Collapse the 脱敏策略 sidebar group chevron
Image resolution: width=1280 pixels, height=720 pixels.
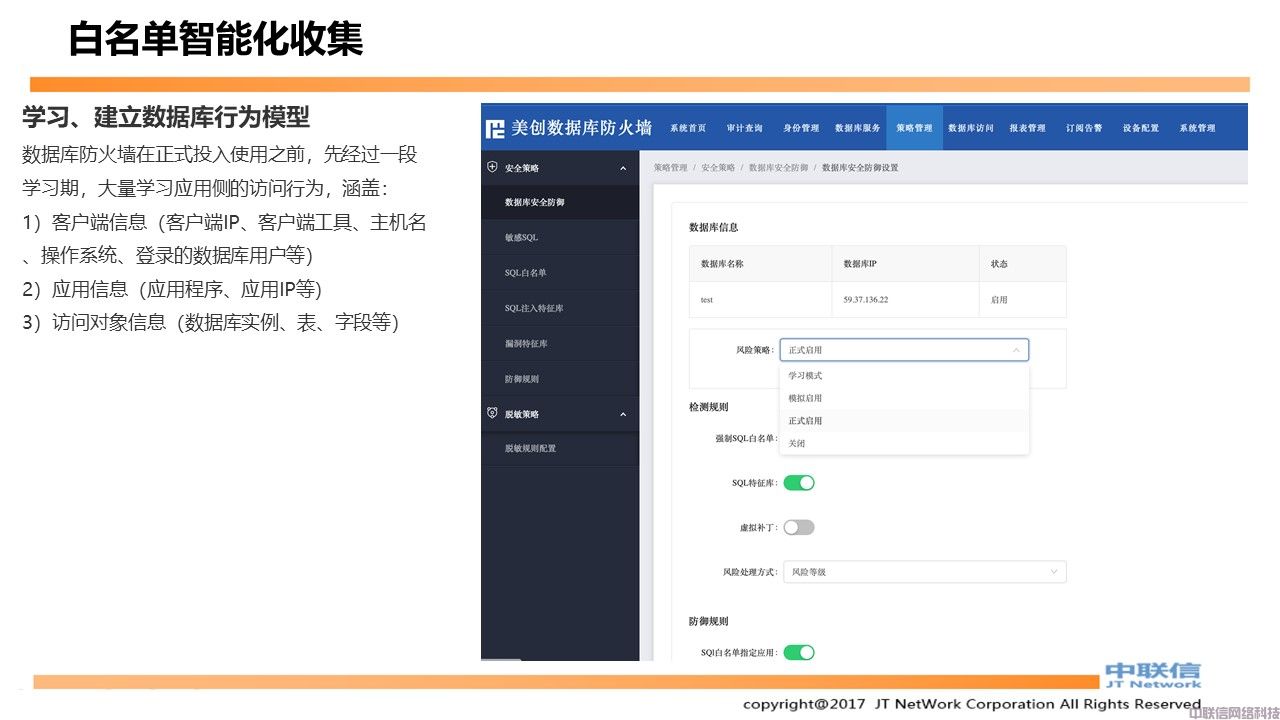click(x=623, y=414)
